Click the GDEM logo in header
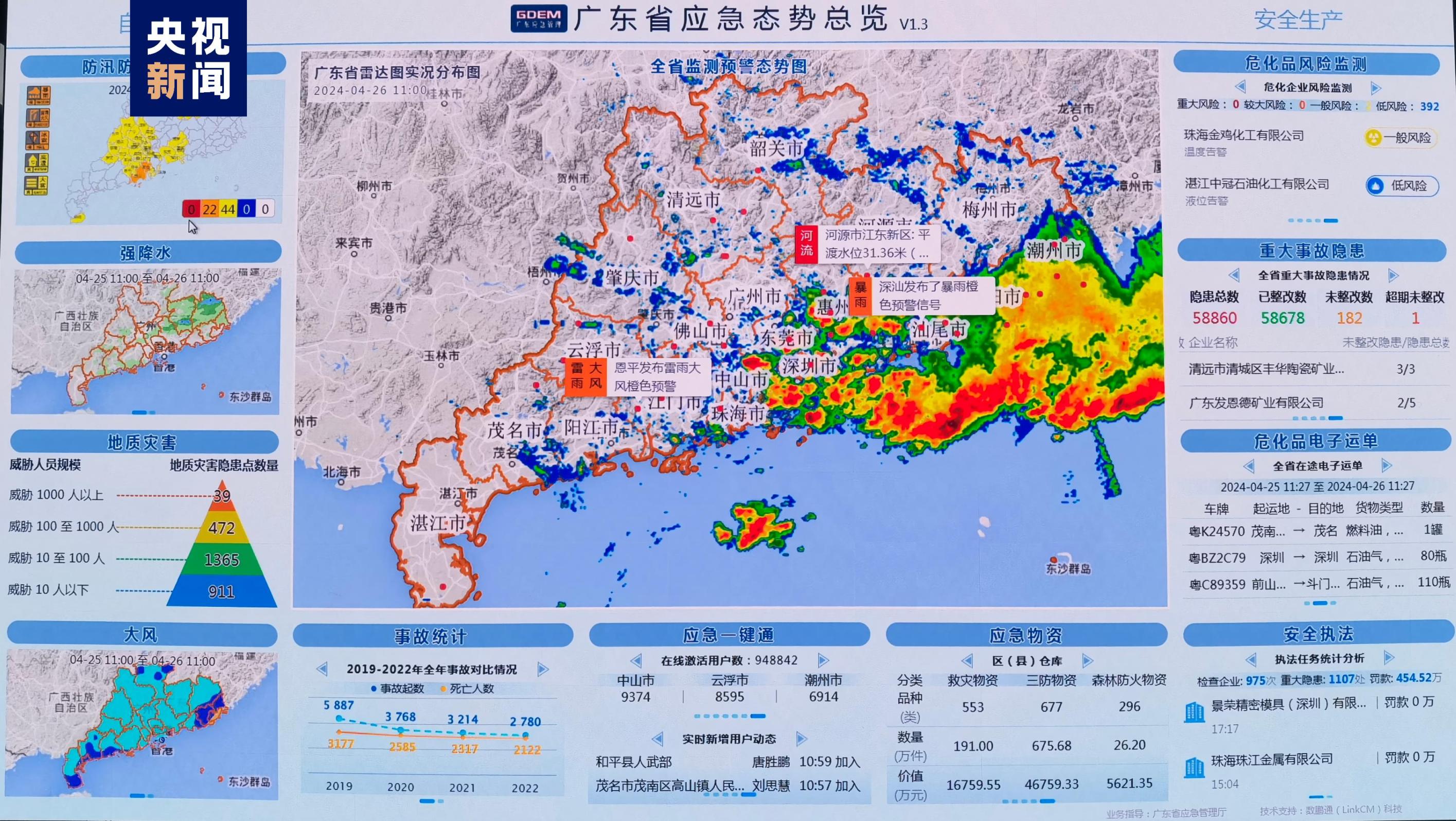Screen dimensions: 1456x821 coord(538,18)
